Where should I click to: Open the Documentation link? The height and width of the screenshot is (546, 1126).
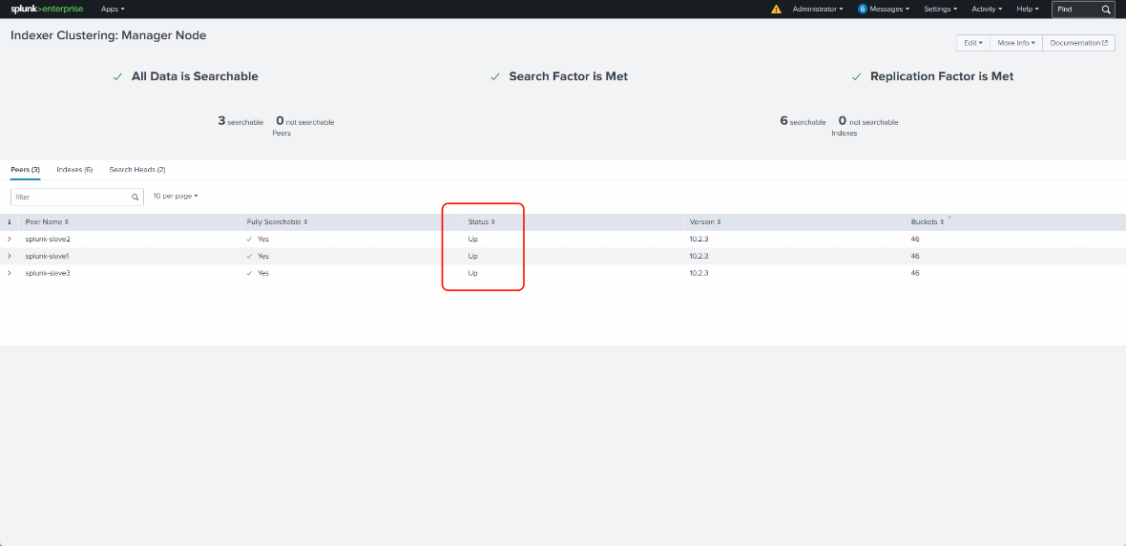click(x=1079, y=43)
